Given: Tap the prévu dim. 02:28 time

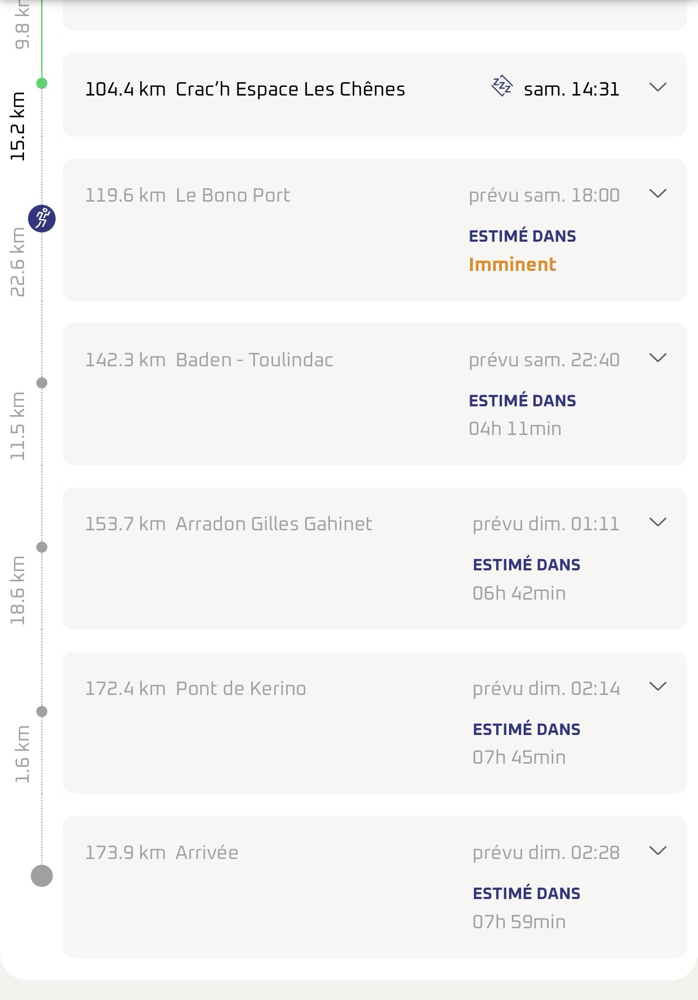Looking at the screenshot, I should tap(546, 853).
